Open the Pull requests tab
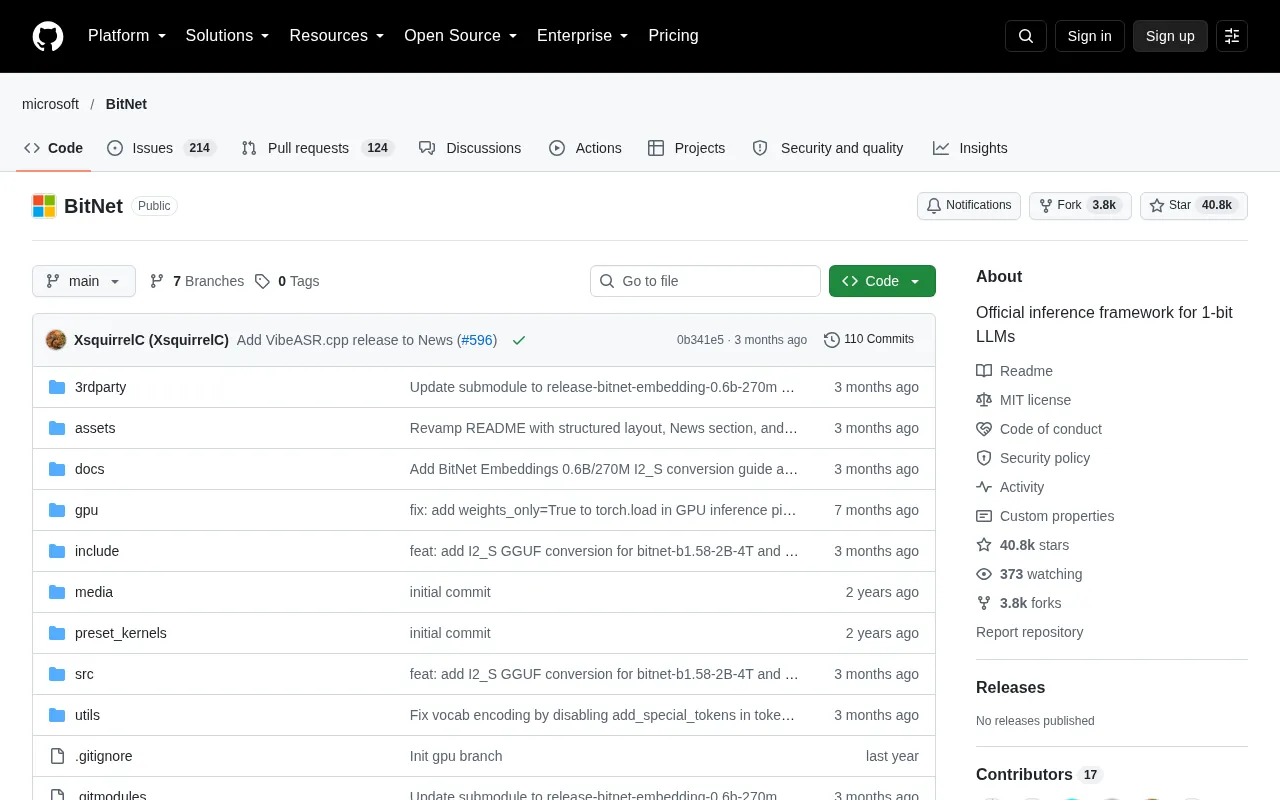The width and height of the screenshot is (1280, 800). tap(317, 148)
